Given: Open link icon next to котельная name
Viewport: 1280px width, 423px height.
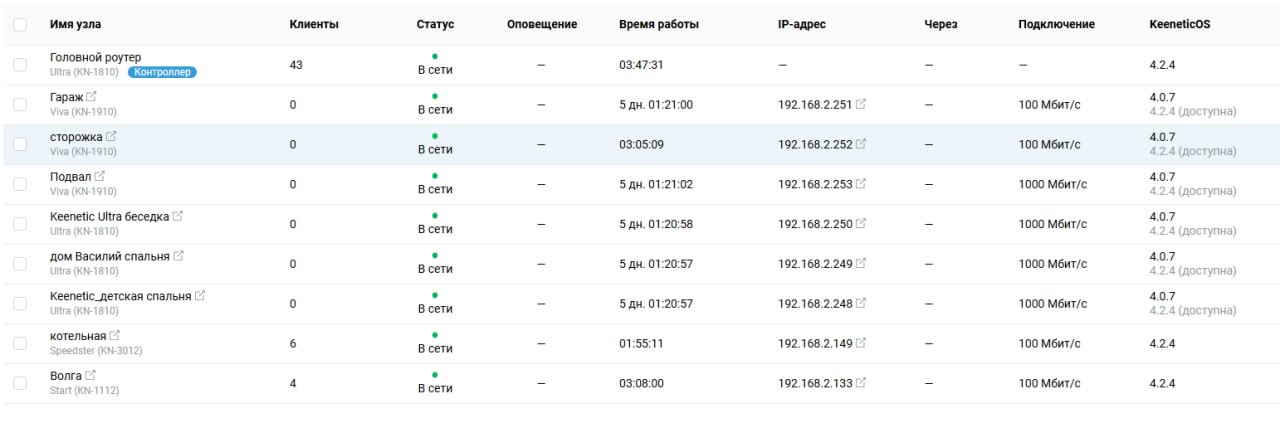Looking at the screenshot, I should 114,336.
